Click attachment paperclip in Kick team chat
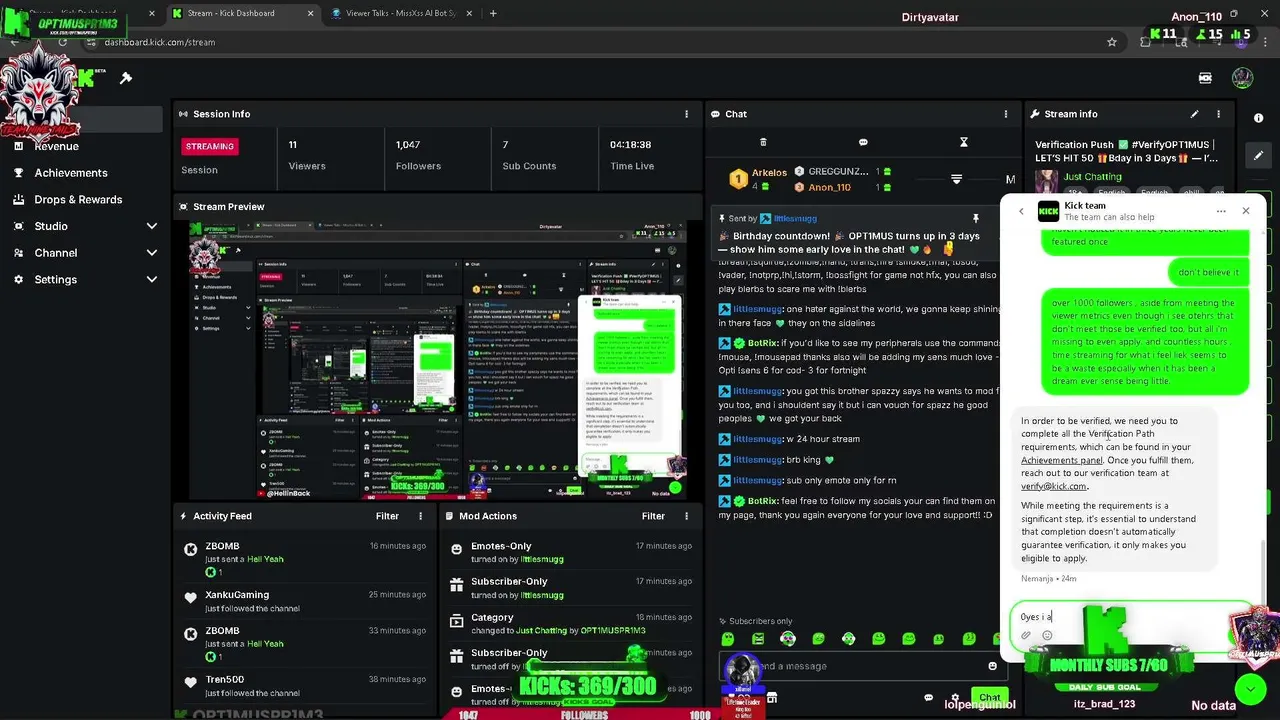 [1026, 635]
